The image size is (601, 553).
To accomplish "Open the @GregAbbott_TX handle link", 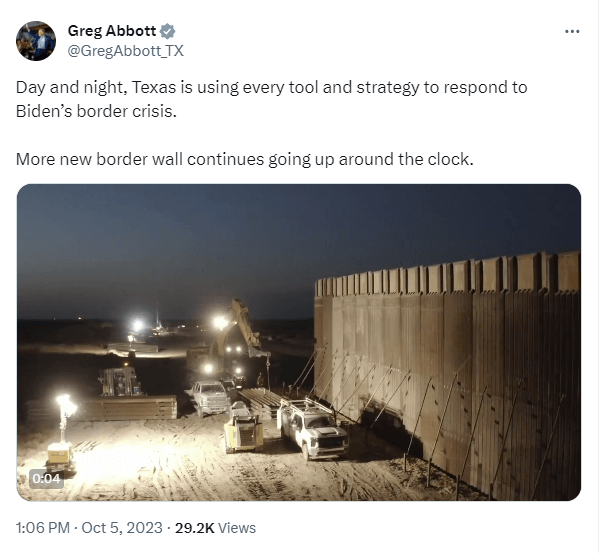I will (x=125, y=51).
